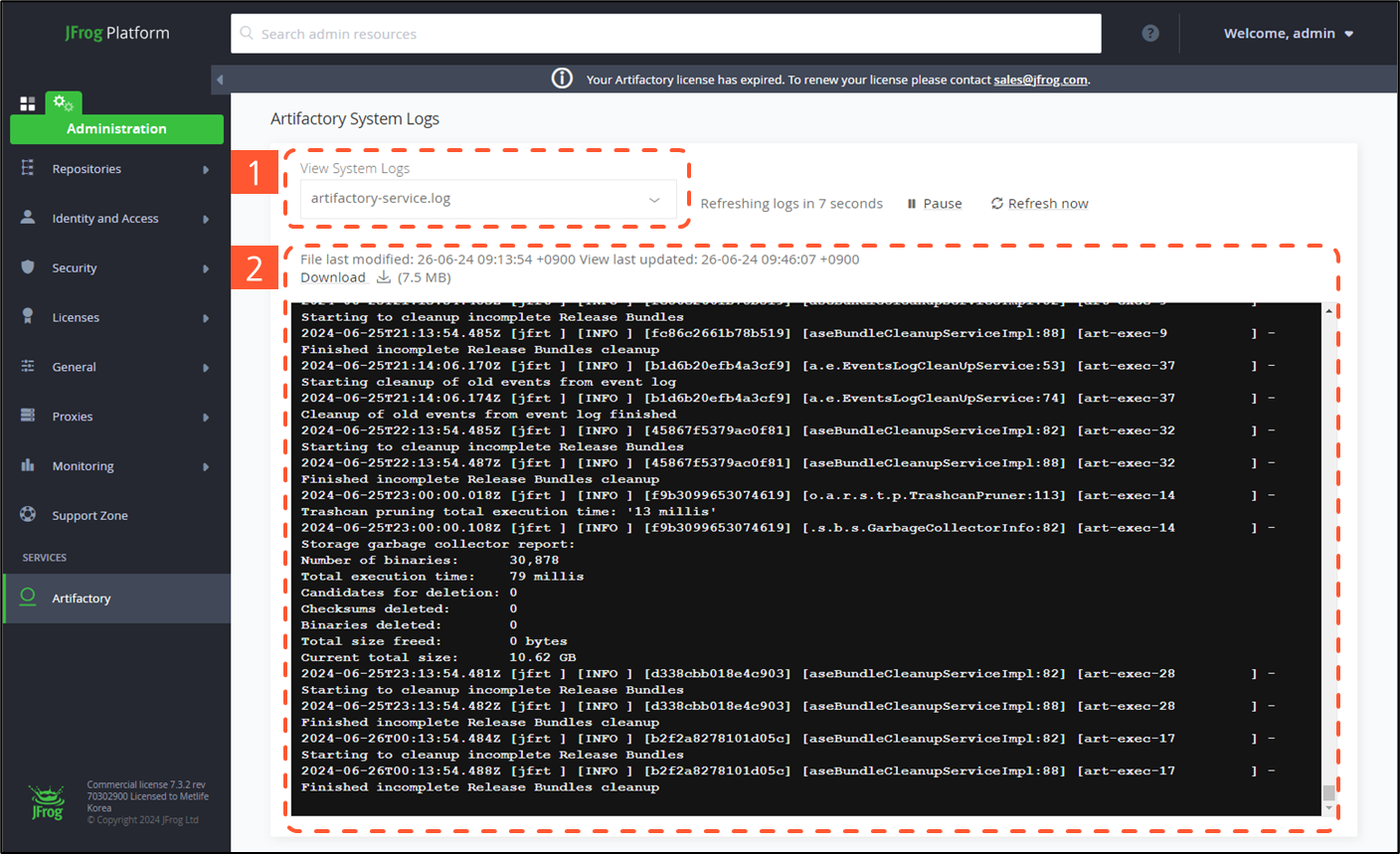Click the Monitoring chart icon
The image size is (1400, 854).
click(x=28, y=464)
